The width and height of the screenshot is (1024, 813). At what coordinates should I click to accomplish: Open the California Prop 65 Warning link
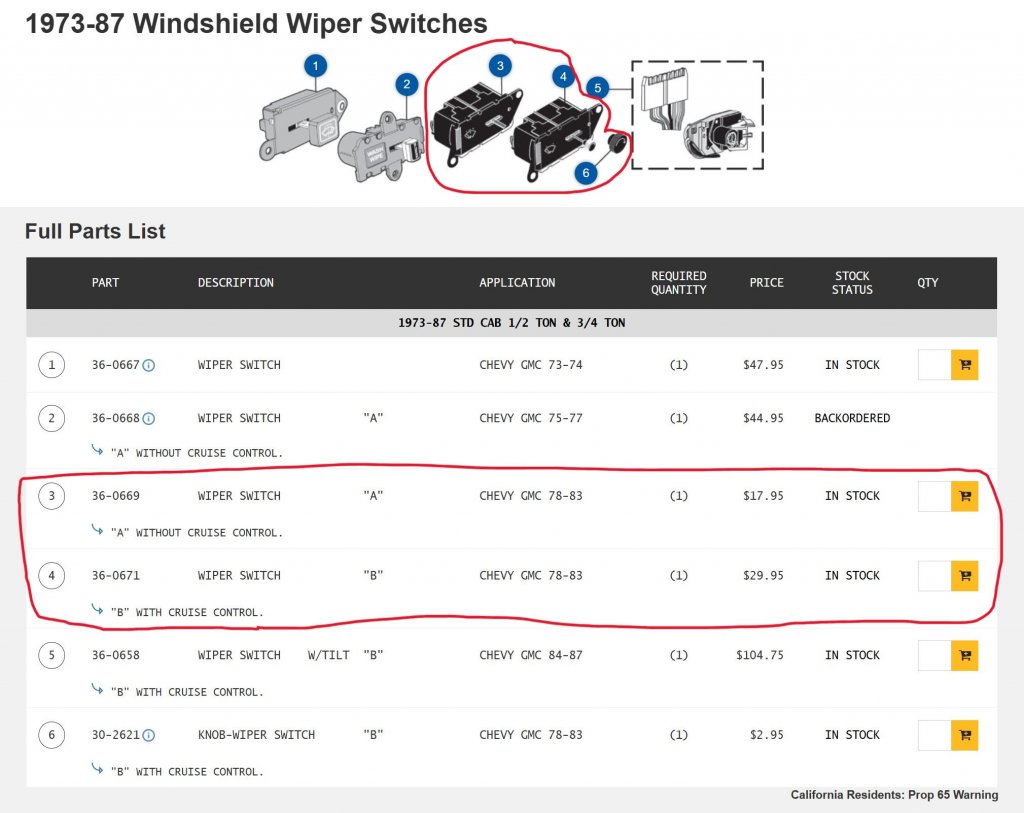coord(894,795)
